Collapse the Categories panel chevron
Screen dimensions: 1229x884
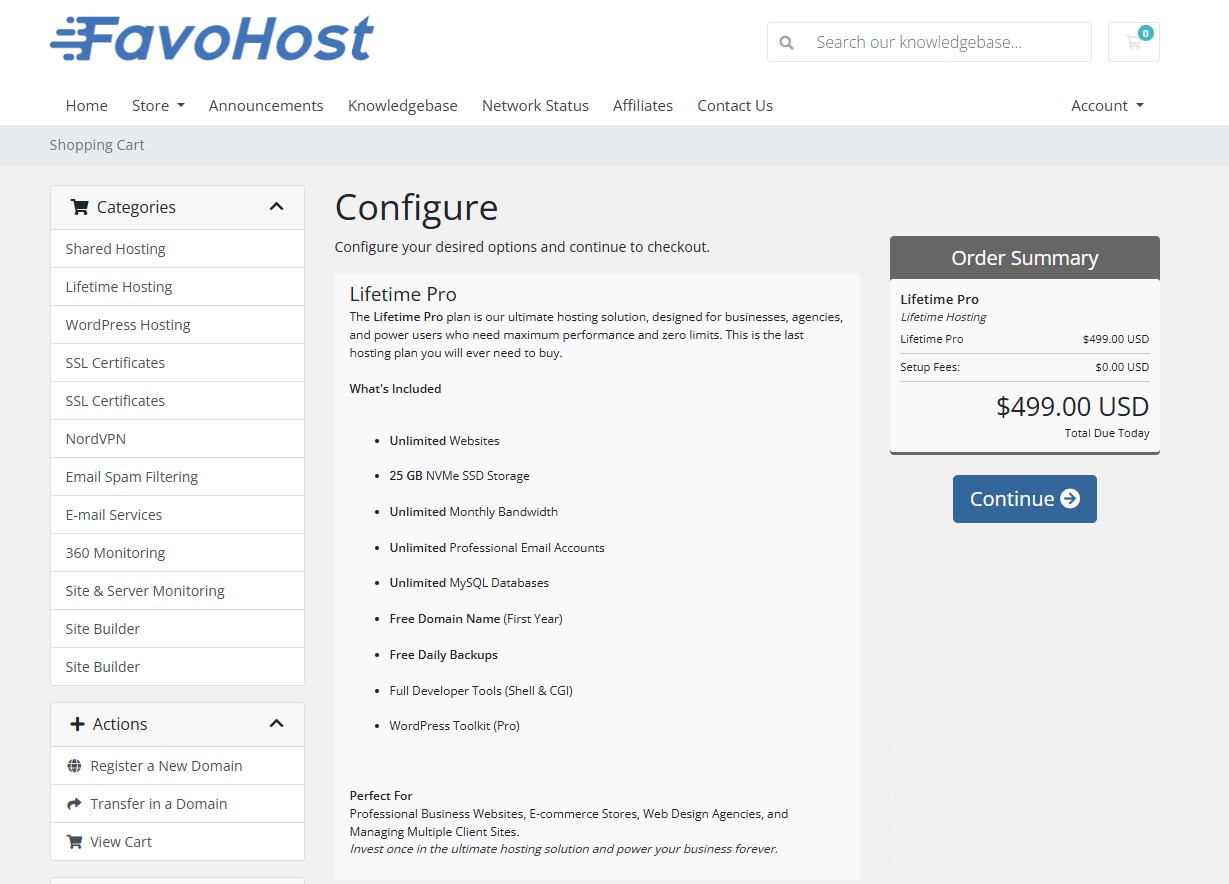coord(277,207)
